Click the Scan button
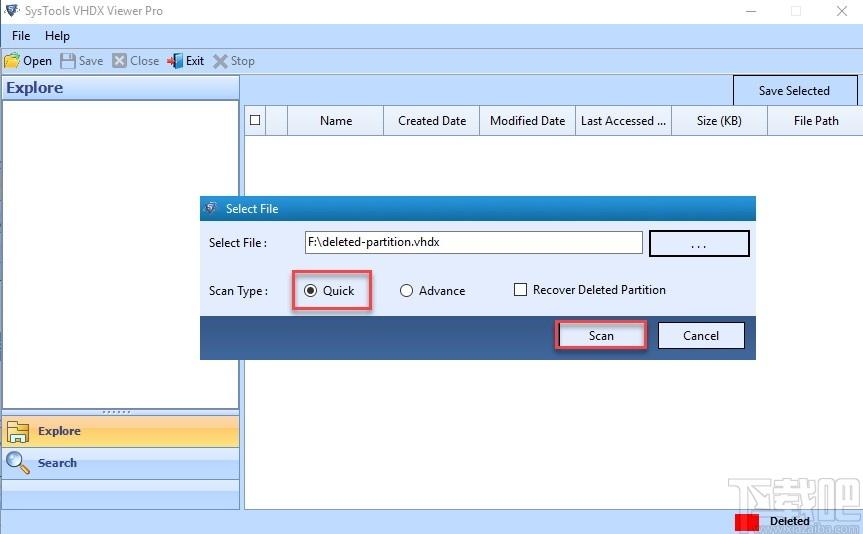863x534 pixels. (600, 336)
